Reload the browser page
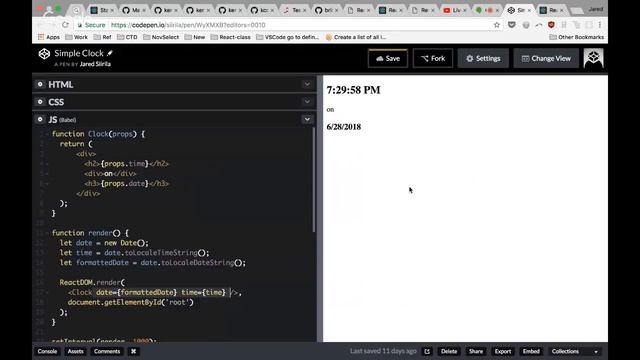The height and width of the screenshot is (360, 640). click(65, 25)
